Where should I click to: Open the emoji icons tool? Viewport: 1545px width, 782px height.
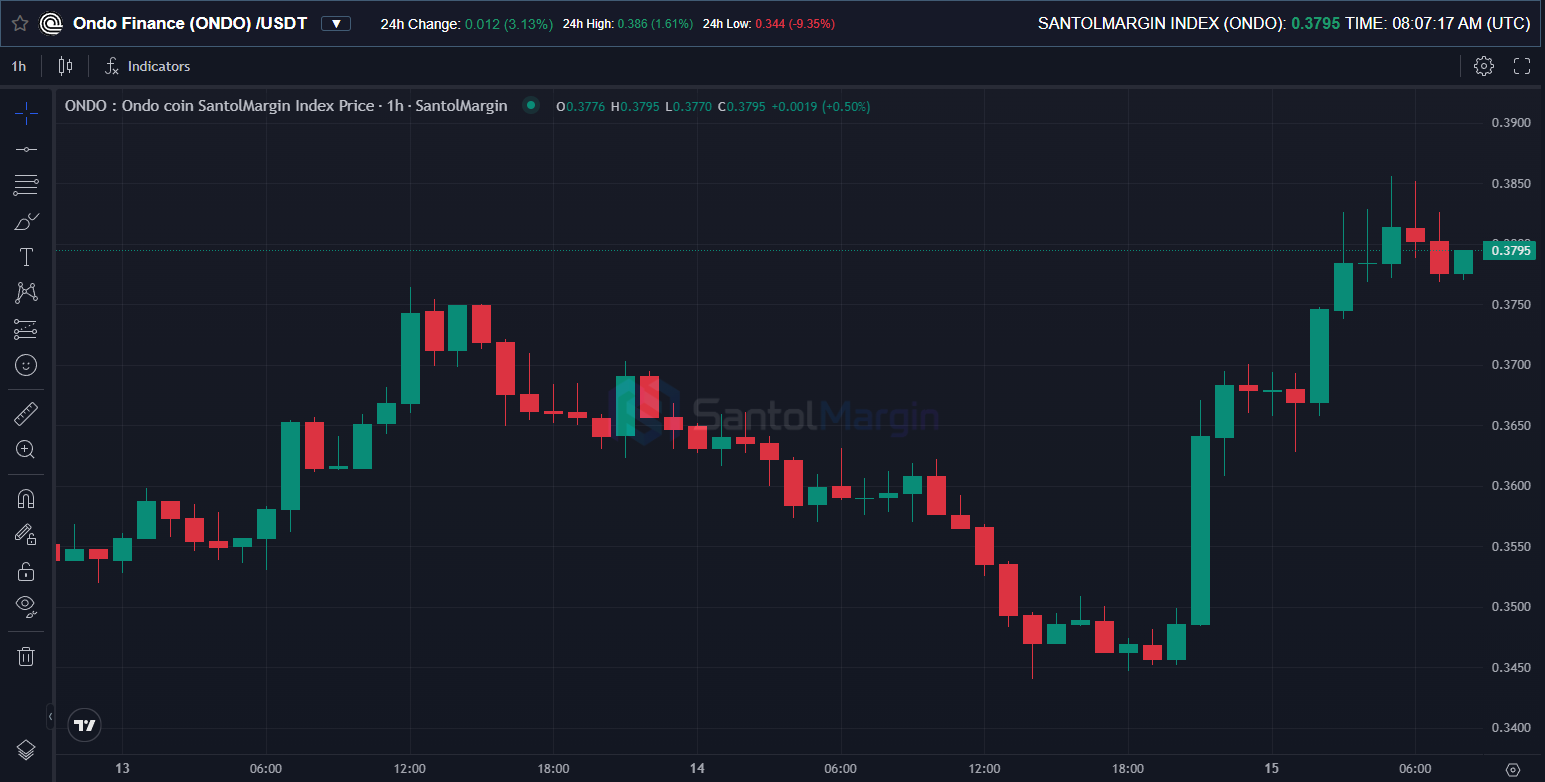(26, 365)
